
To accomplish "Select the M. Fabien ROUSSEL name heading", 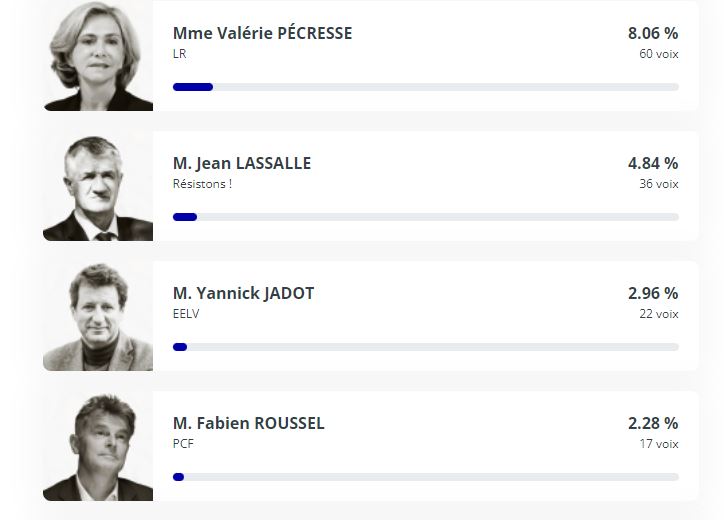I will 248,423.
